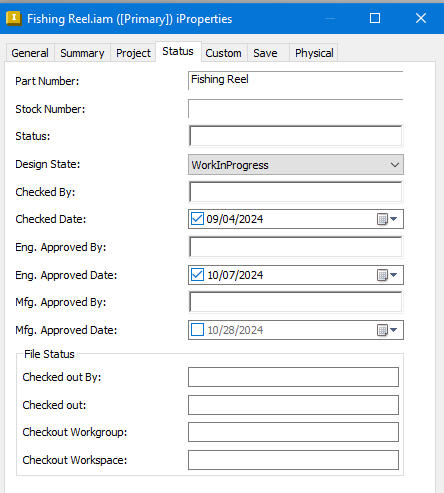The width and height of the screenshot is (444, 493).
Task: Maximize the iProperties dialog window
Action: pos(375,18)
